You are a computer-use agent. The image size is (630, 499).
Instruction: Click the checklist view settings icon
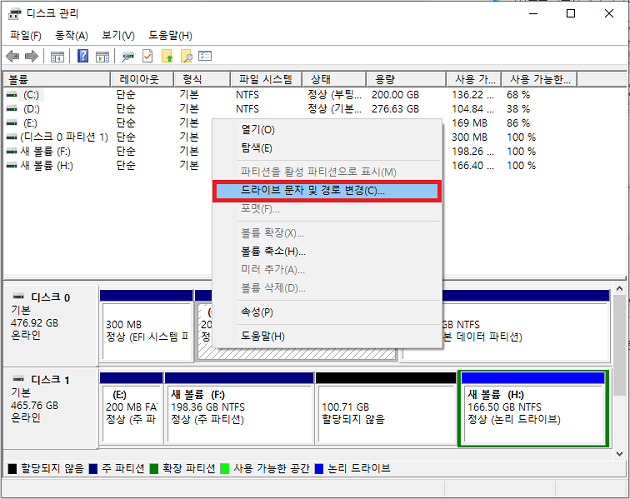(205, 56)
